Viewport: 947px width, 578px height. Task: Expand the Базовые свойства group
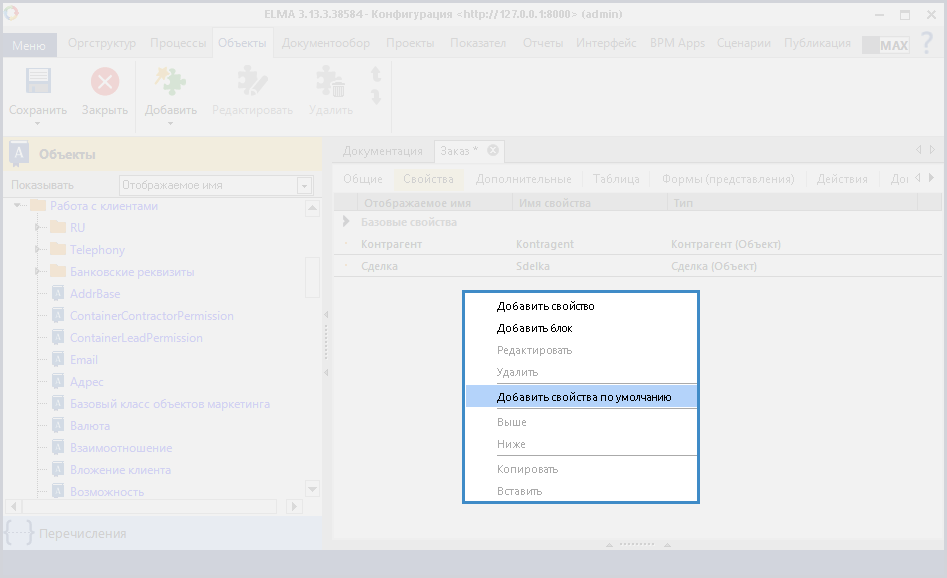point(346,222)
